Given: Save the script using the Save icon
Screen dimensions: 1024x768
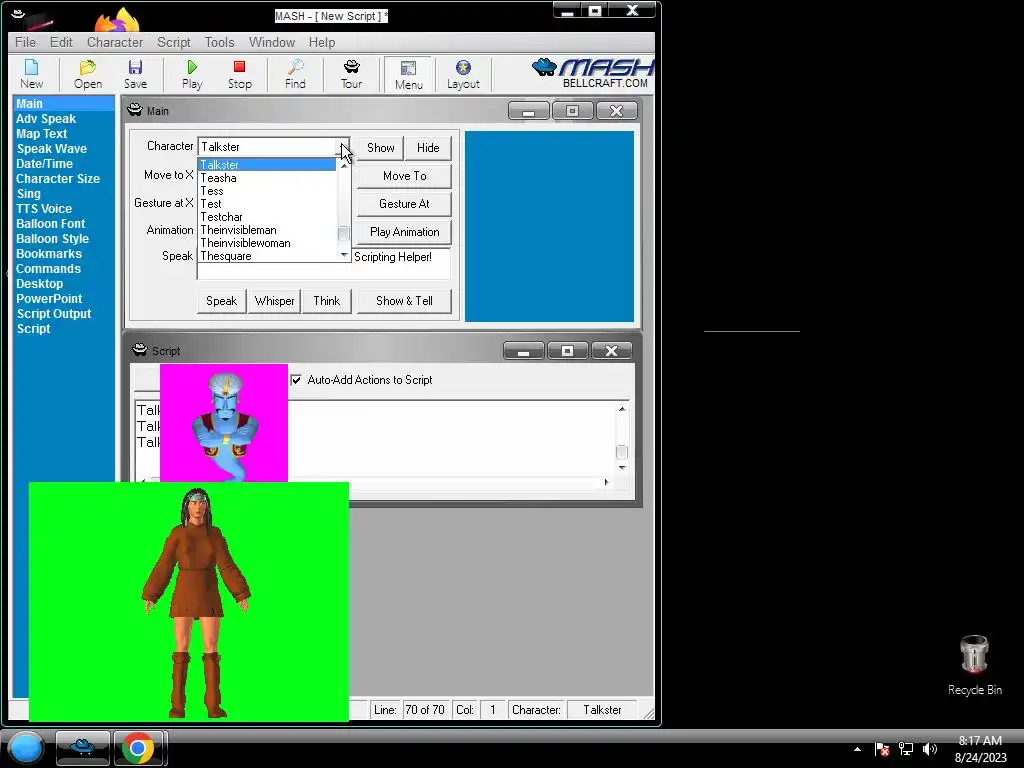Looking at the screenshot, I should (x=135, y=74).
